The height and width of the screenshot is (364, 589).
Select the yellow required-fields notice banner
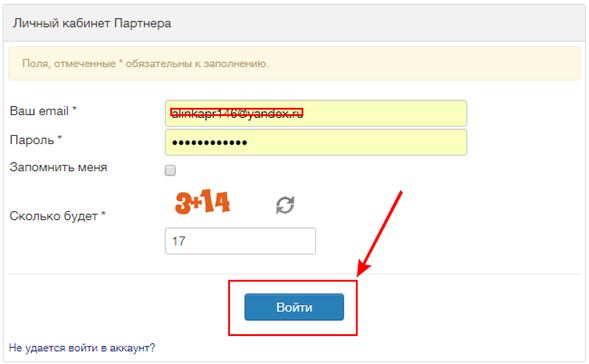pos(294,63)
